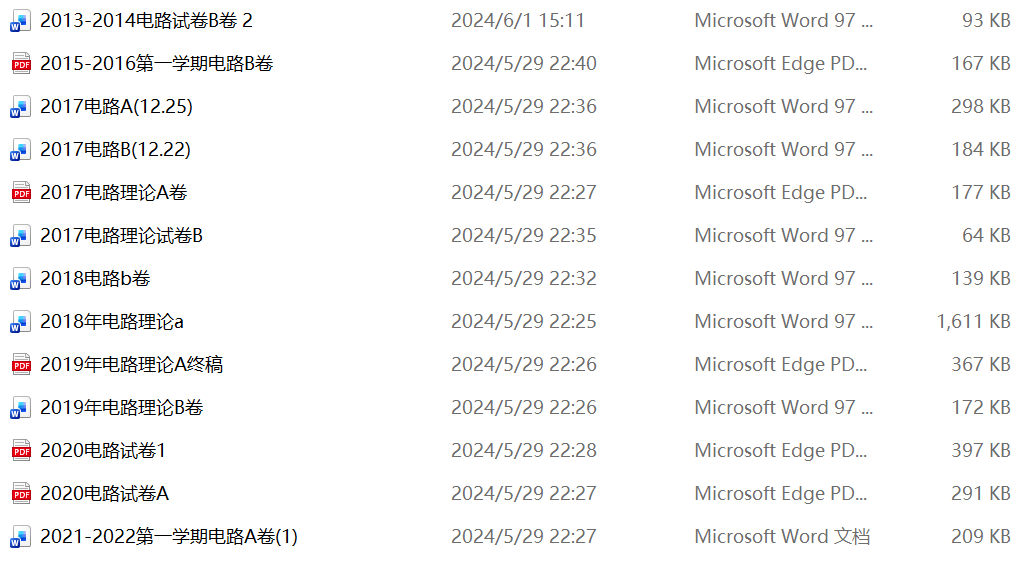This screenshot has height=568, width=1029.
Task: Select file named 2018年电路理论a
Action: tap(112, 321)
